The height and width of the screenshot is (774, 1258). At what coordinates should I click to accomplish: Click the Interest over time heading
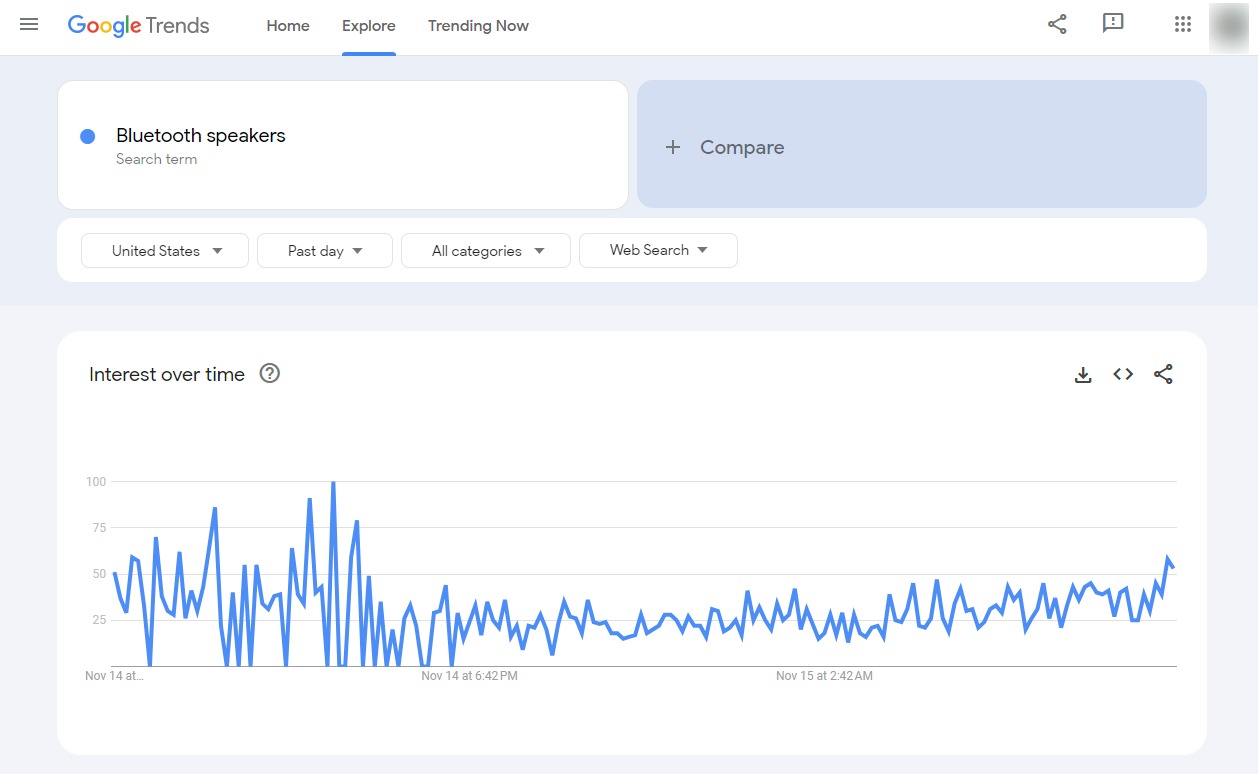[167, 375]
